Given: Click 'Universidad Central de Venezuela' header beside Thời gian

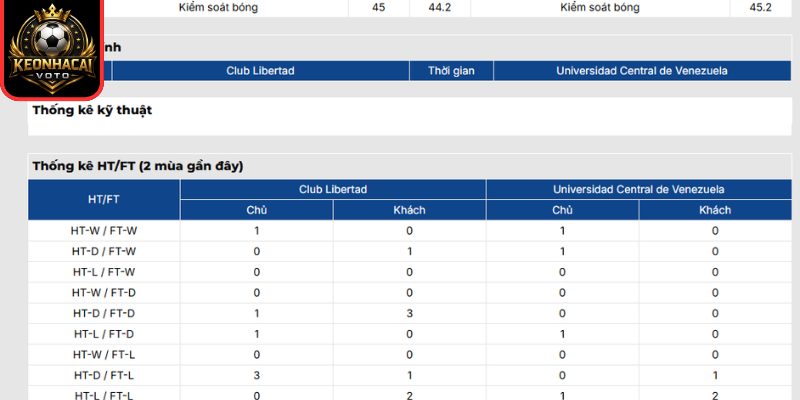Looking at the screenshot, I should (642, 71).
